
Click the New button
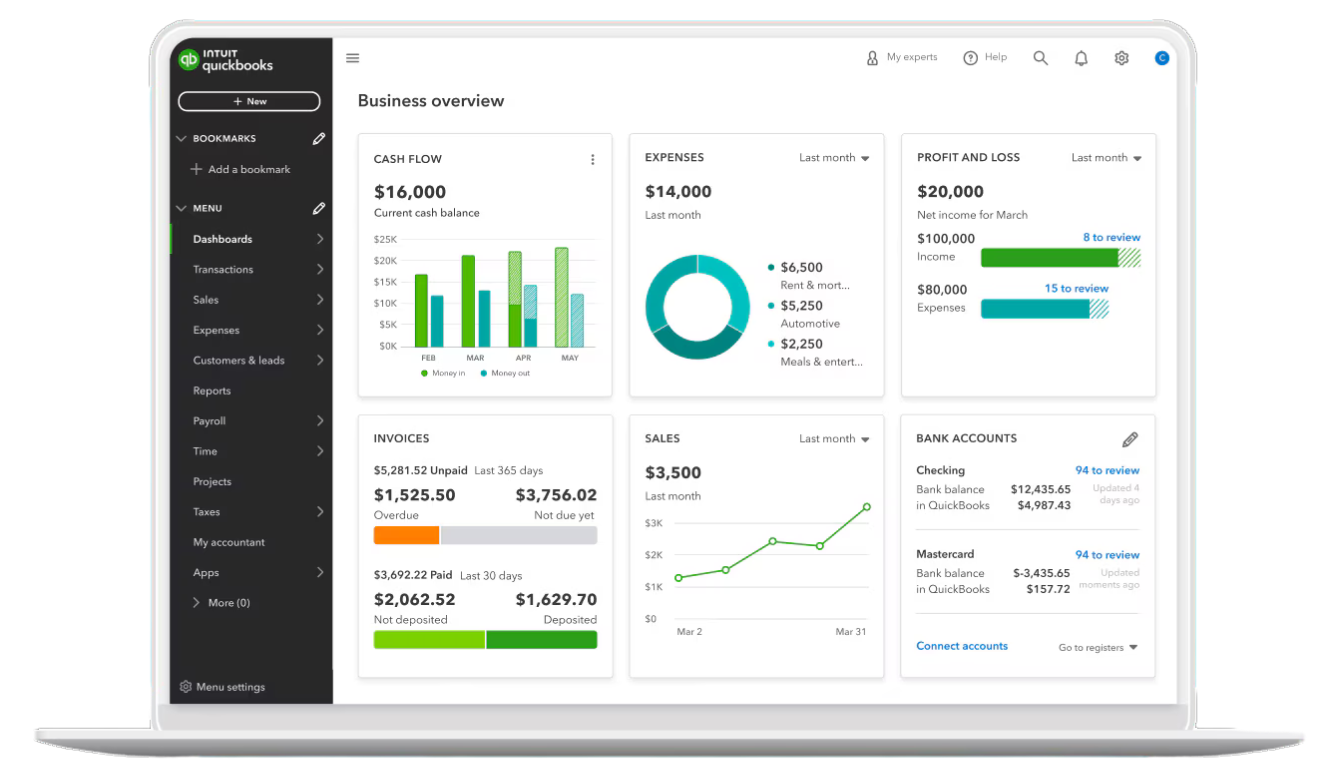pyautogui.click(x=249, y=101)
